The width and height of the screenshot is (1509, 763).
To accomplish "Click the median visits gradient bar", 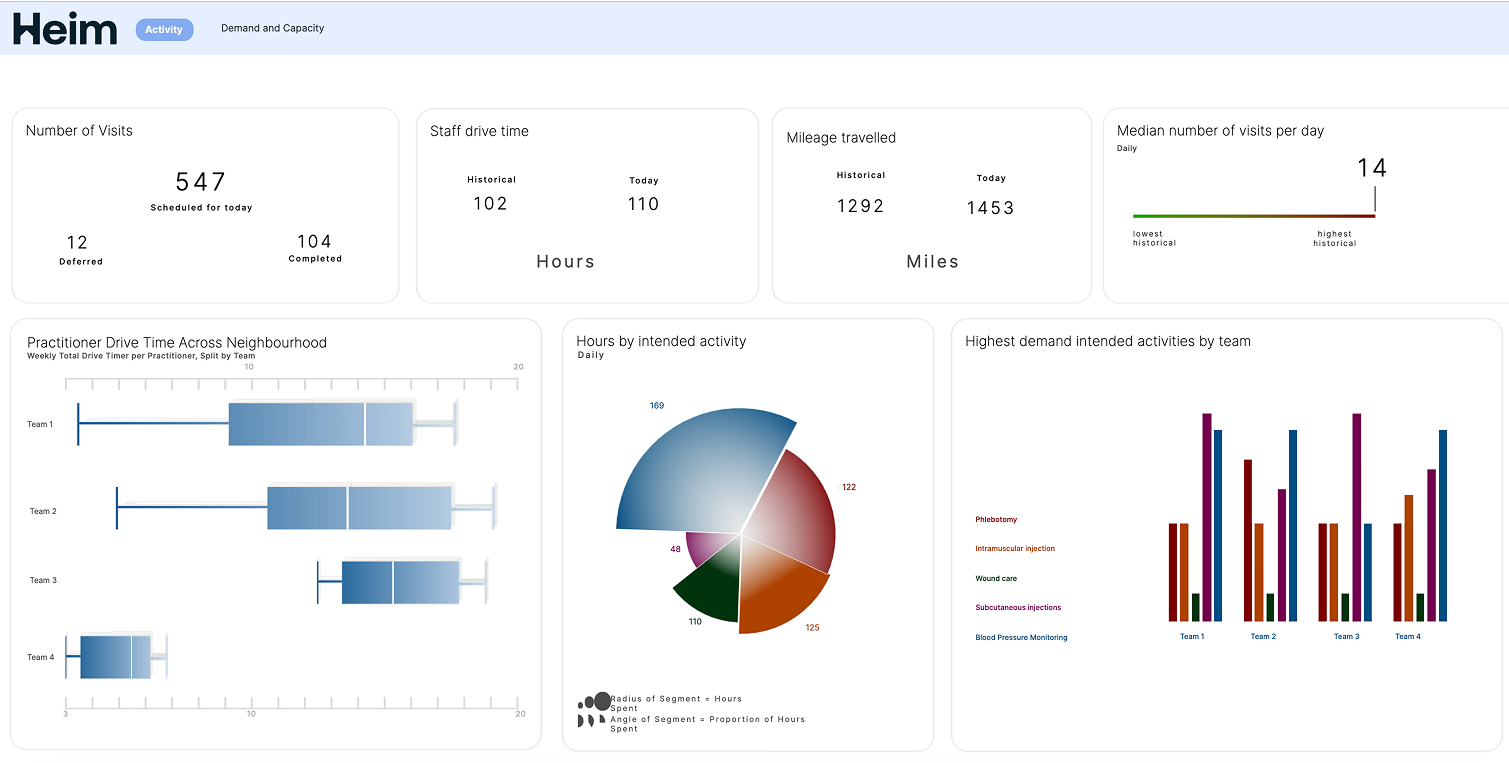I will pos(1253,216).
